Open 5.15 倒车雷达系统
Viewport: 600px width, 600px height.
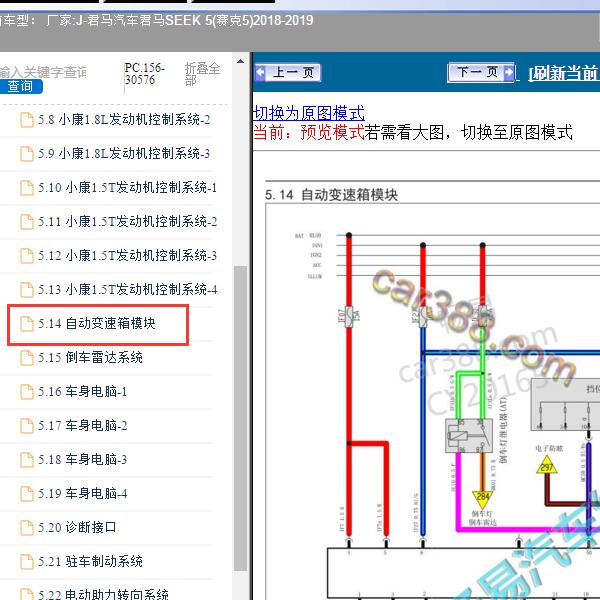pos(90,357)
